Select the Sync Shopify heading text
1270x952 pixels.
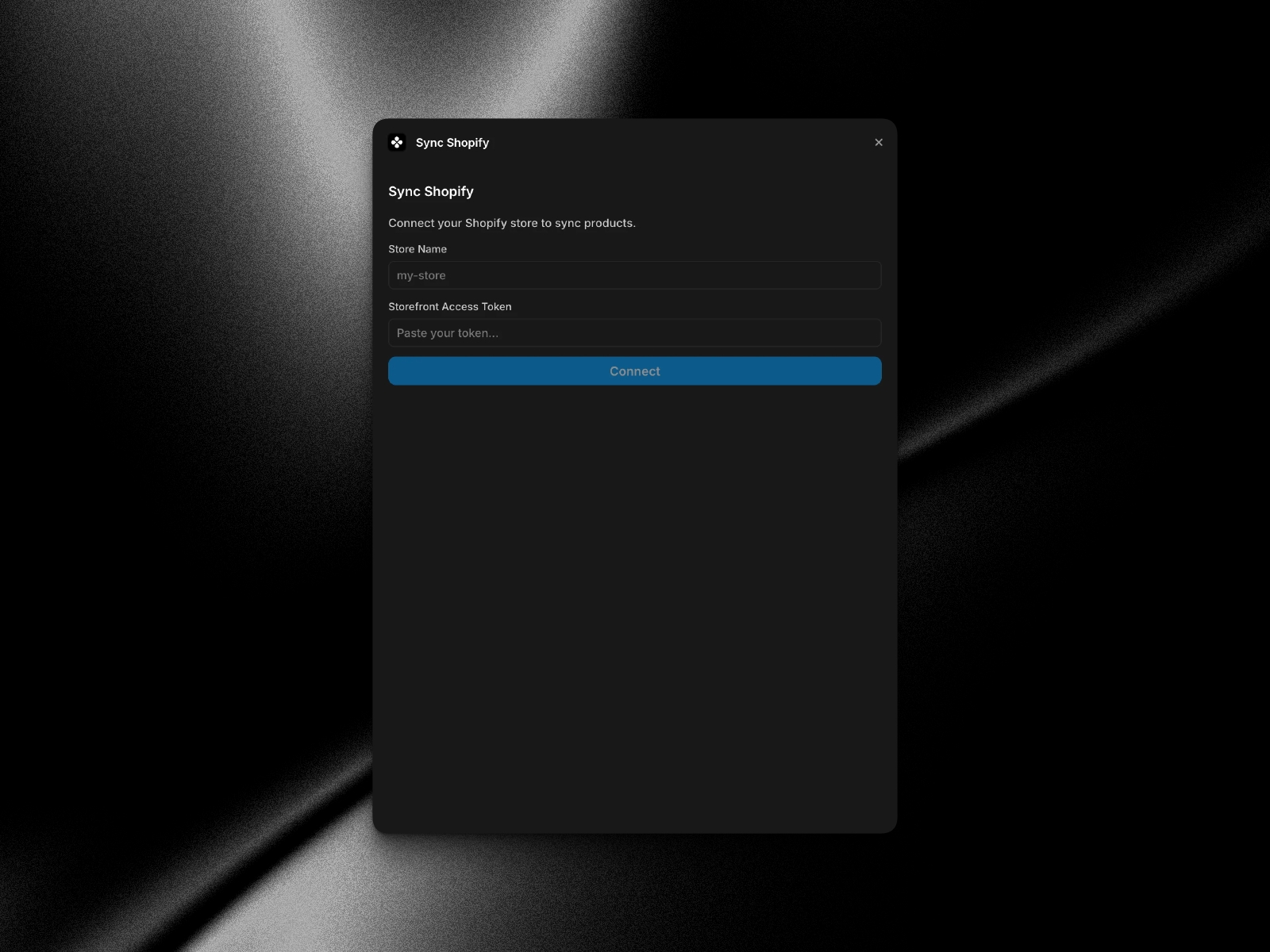(x=431, y=191)
